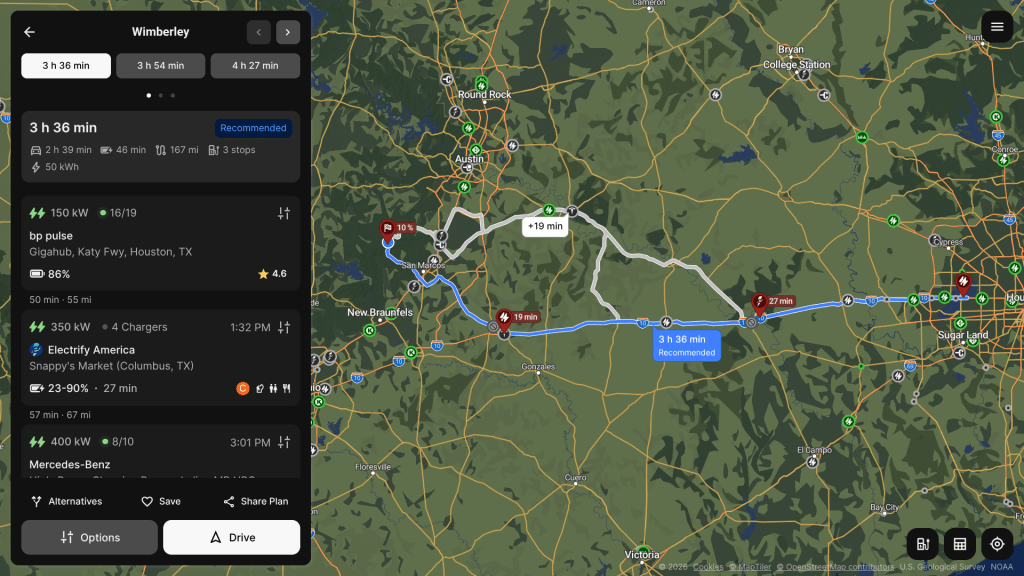
Task: Adjust the Electrify America stop settings icon
Action: click(x=284, y=327)
